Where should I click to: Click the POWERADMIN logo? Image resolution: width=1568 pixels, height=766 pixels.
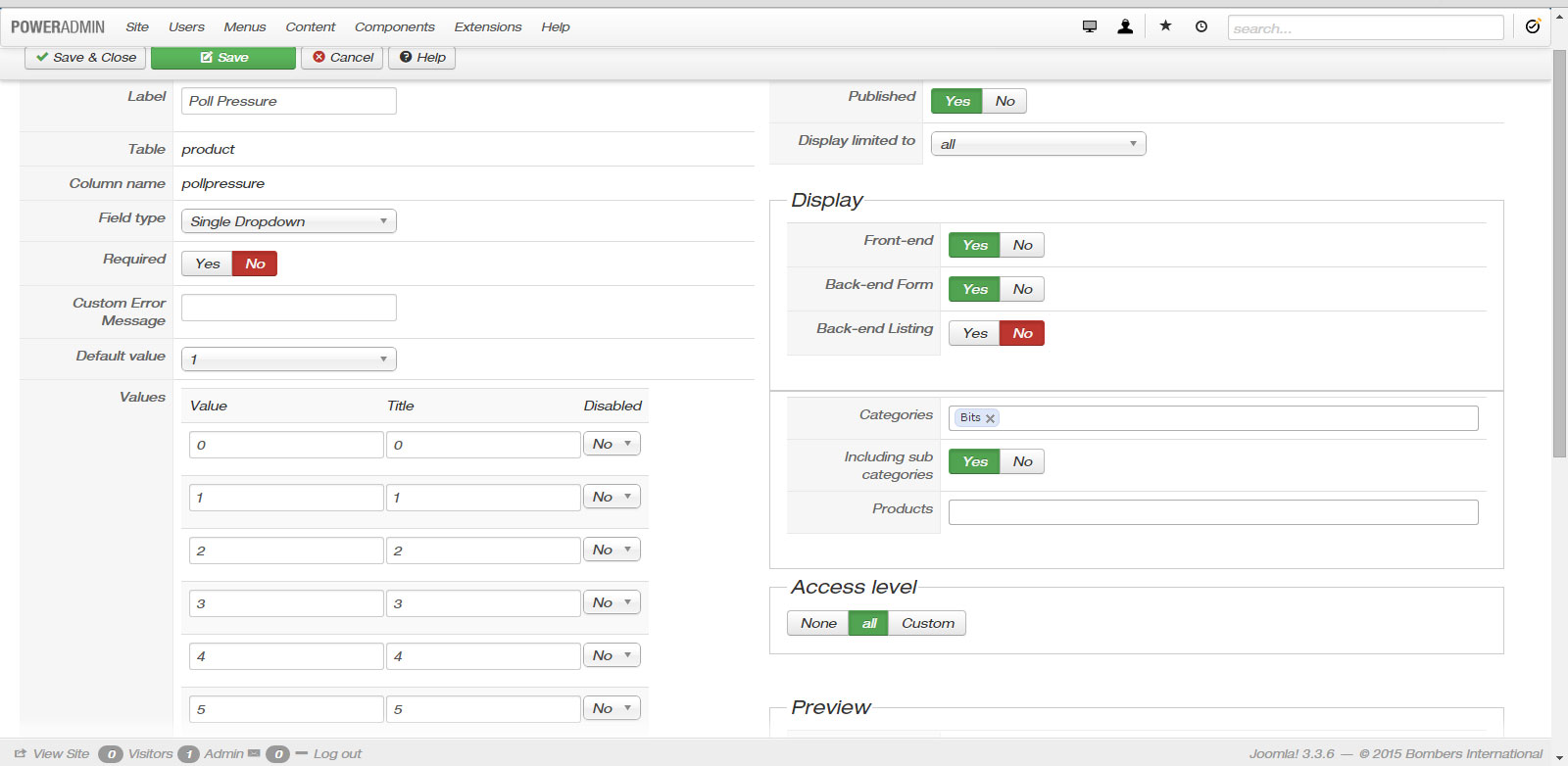[58, 26]
